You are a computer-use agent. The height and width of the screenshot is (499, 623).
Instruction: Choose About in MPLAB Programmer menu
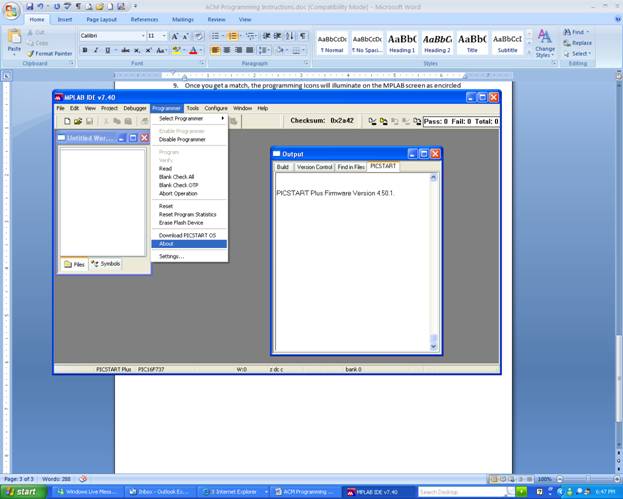click(x=189, y=244)
